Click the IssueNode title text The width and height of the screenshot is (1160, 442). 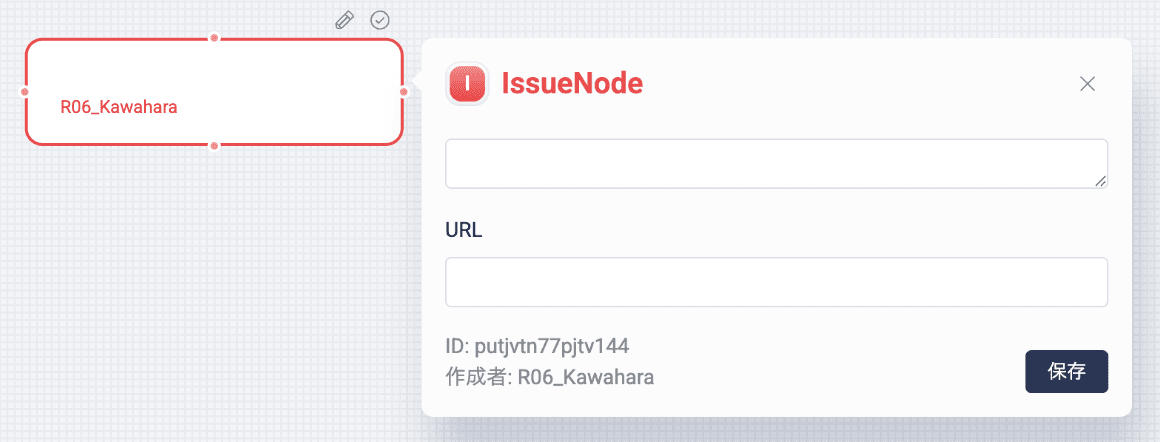tap(572, 84)
